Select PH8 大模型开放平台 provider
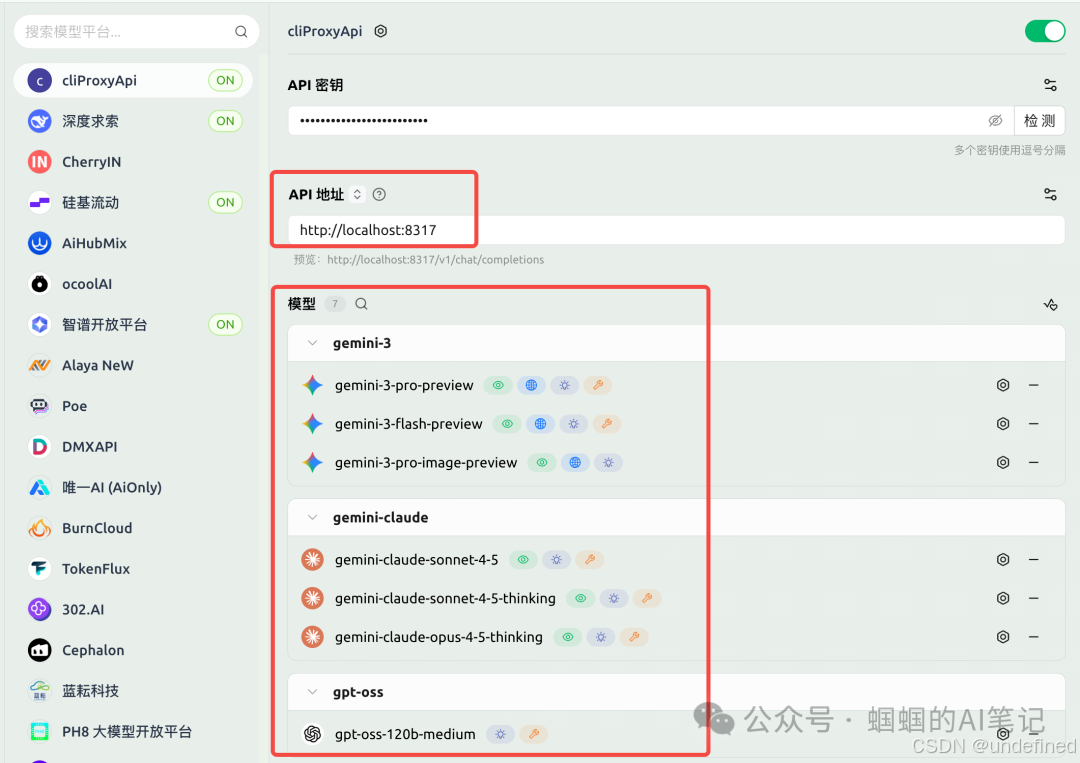 click(x=133, y=731)
